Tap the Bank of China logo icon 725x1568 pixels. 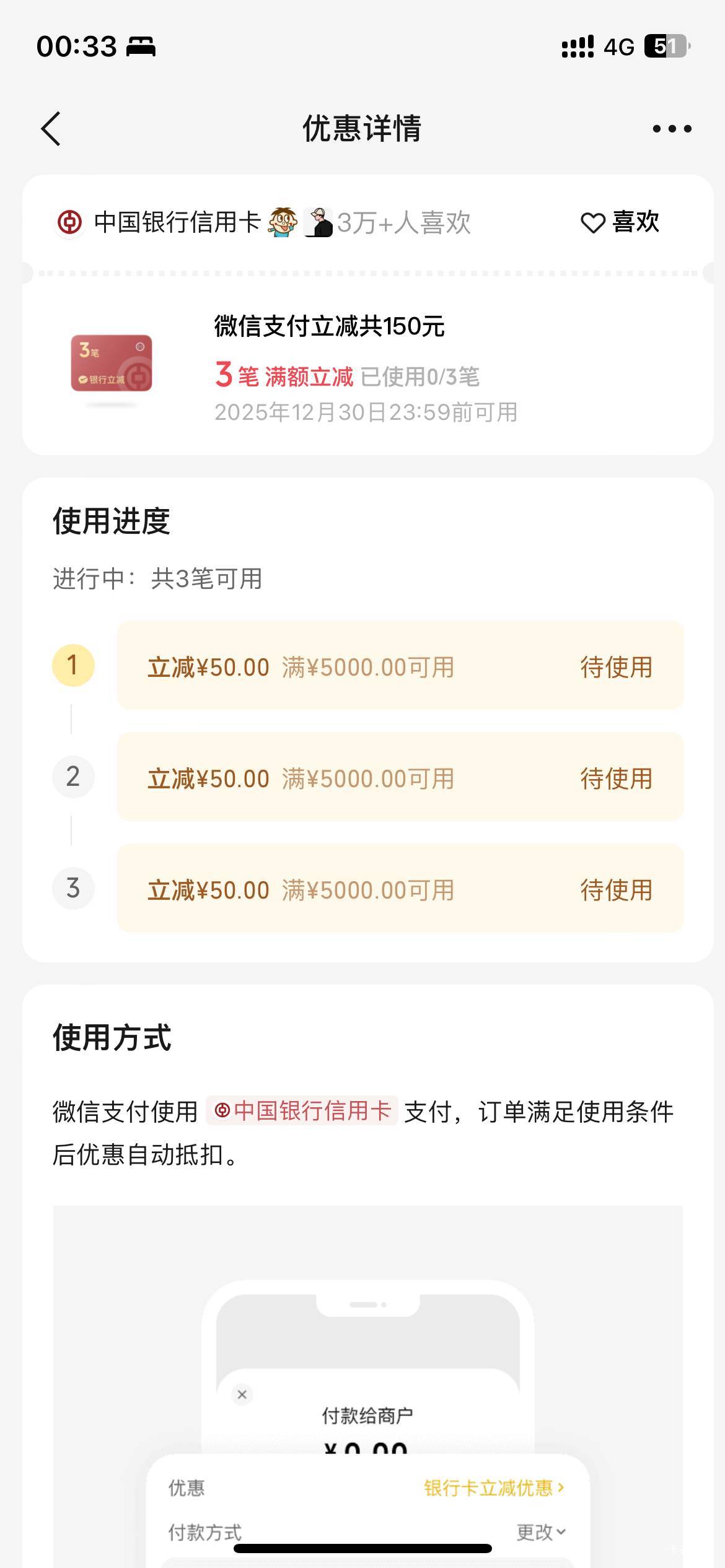pos(69,223)
